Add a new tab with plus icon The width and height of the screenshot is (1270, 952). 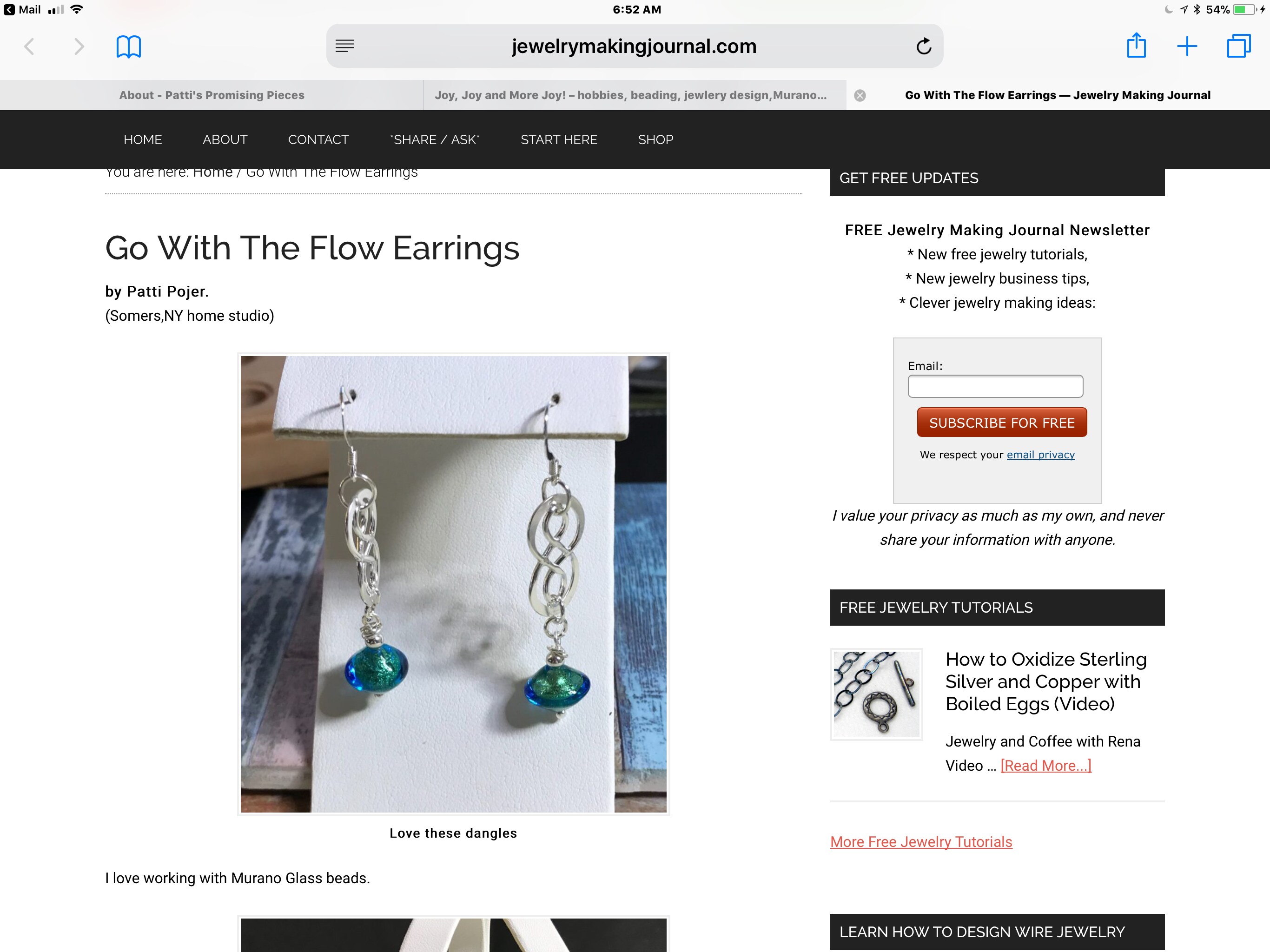(1187, 46)
